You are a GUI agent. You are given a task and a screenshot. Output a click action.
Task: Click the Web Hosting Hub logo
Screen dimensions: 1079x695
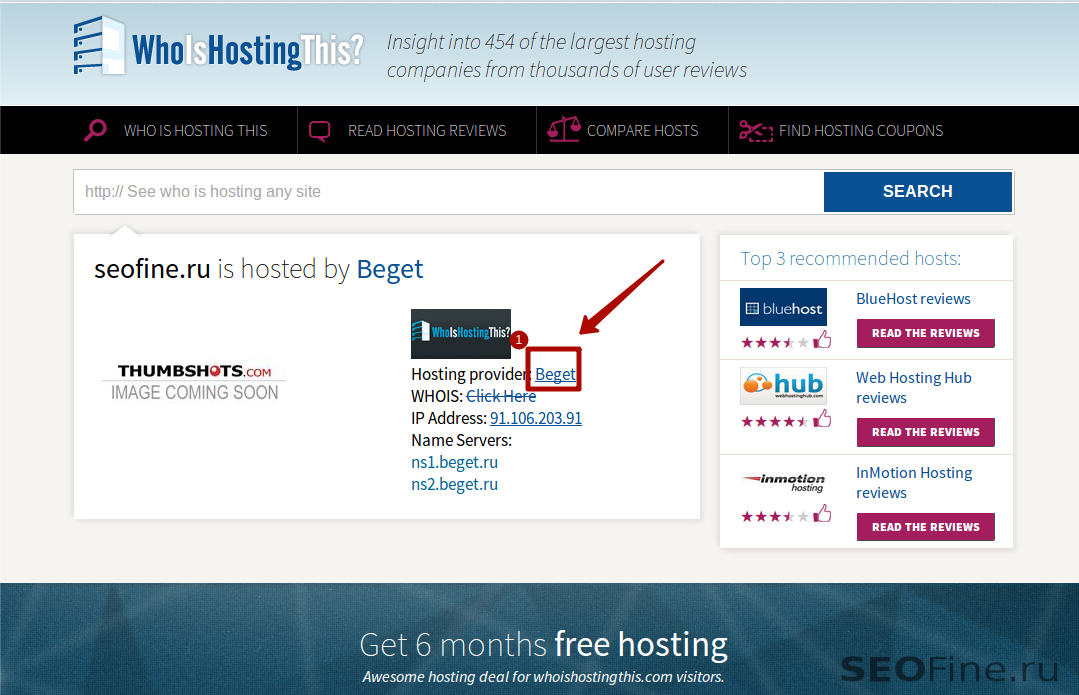783,385
